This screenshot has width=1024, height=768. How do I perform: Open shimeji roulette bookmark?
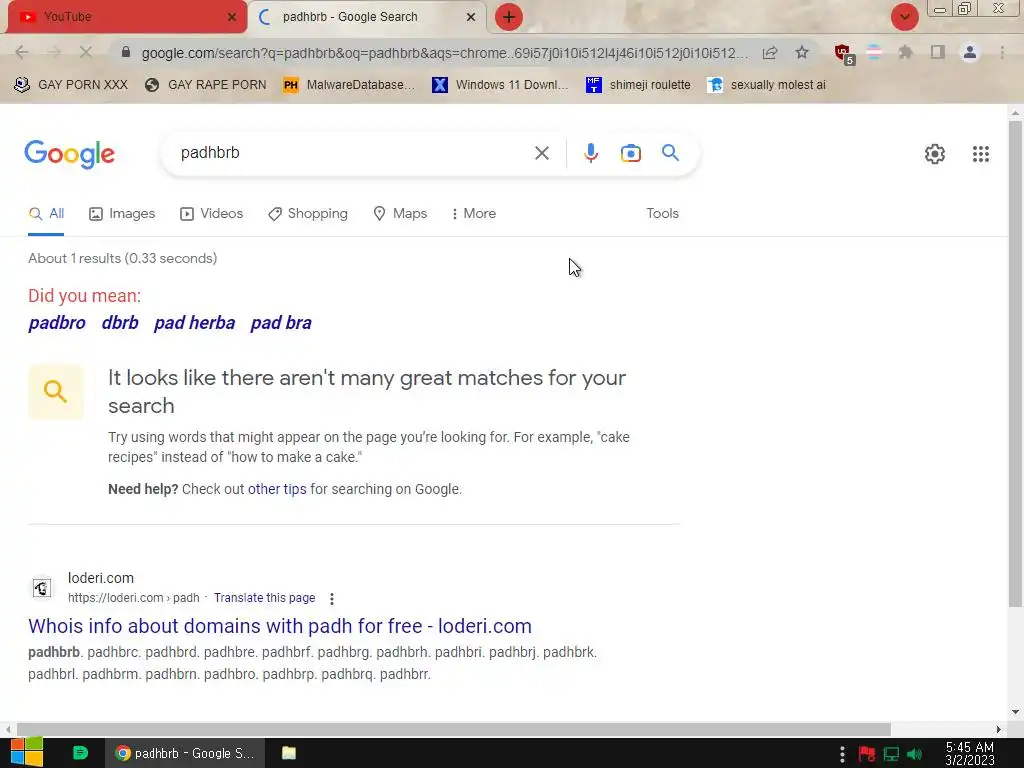pos(639,85)
